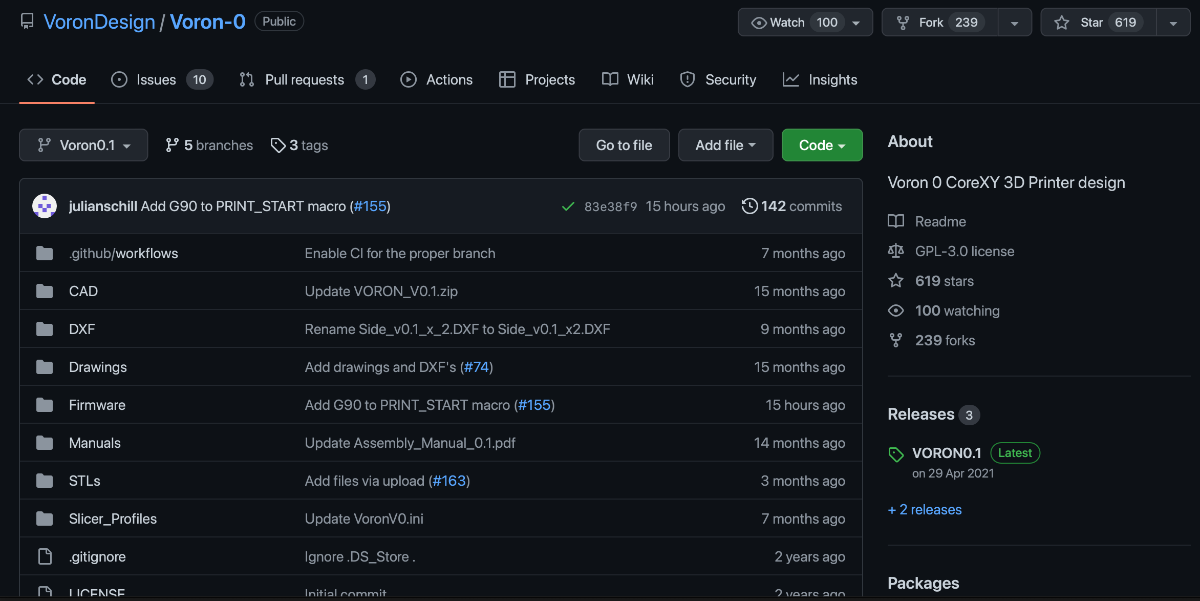The width and height of the screenshot is (1200, 601).
Task: Show the + 2 releases link
Action: 925,509
